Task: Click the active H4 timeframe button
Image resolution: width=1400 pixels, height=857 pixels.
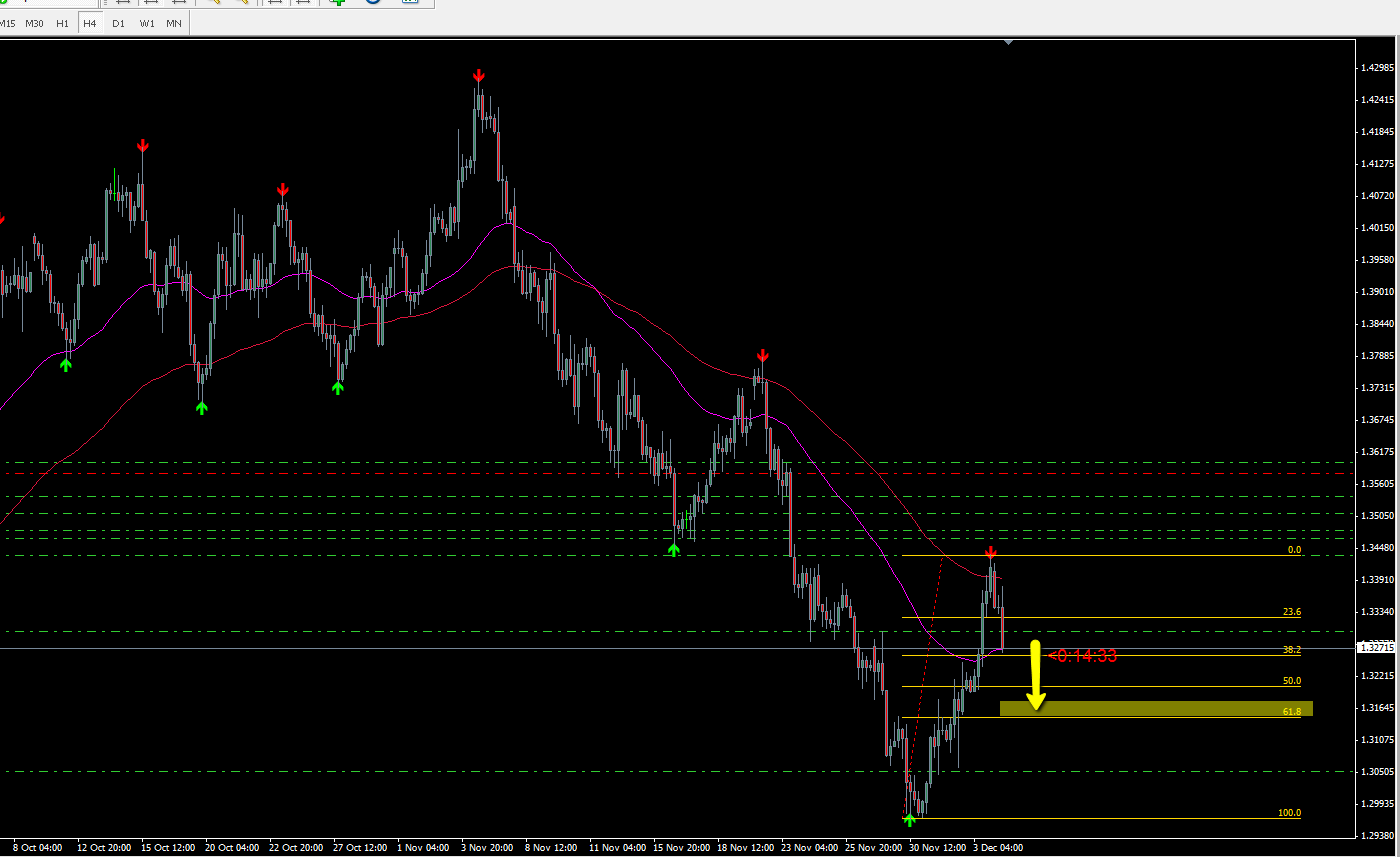Action: (x=90, y=23)
